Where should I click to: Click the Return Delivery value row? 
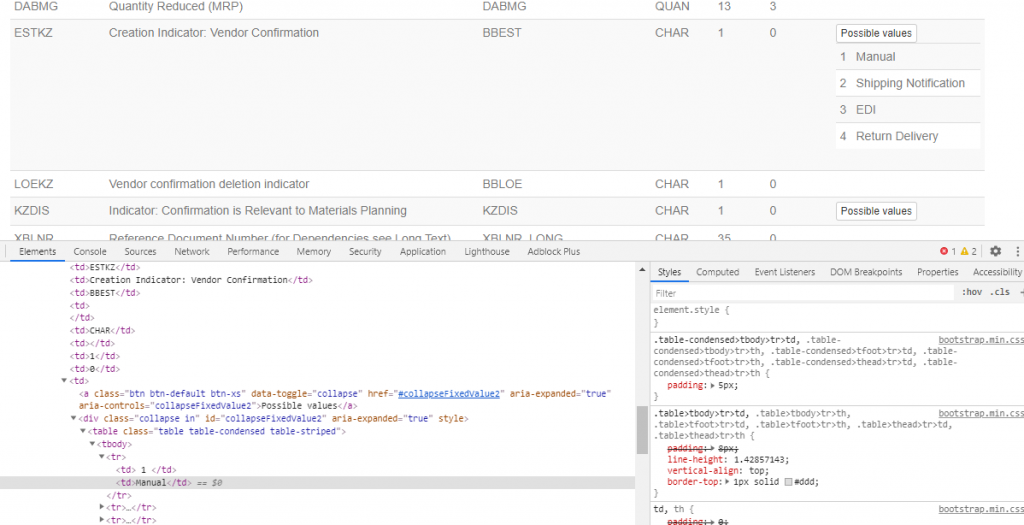(908, 136)
